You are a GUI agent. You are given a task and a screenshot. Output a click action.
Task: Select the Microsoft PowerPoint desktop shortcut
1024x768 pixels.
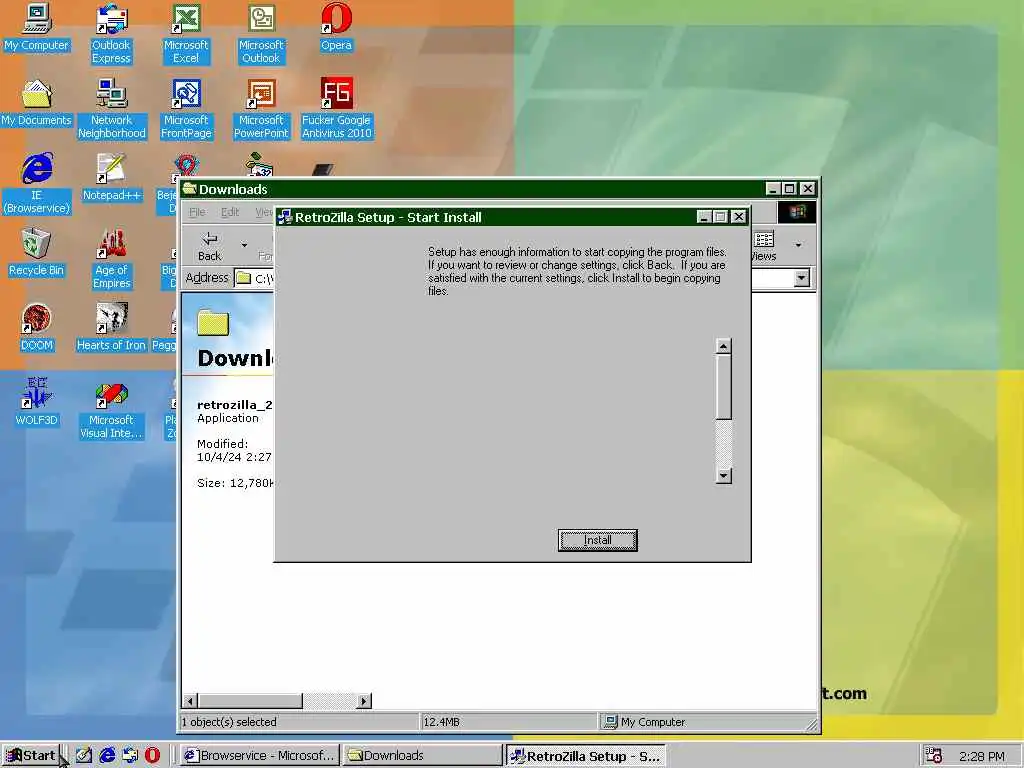pos(261,109)
